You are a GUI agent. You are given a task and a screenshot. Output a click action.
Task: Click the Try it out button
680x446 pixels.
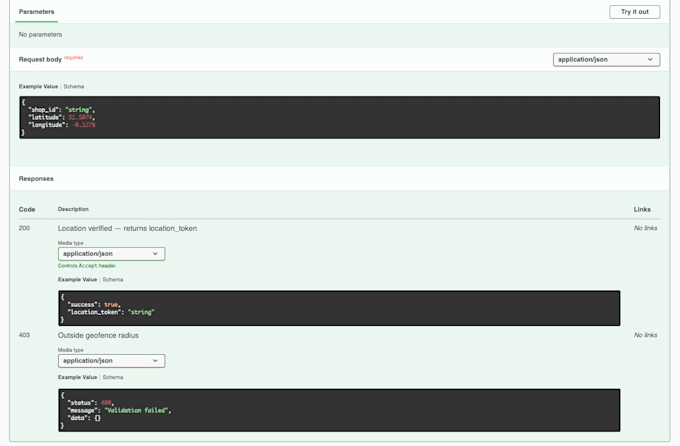pos(634,12)
